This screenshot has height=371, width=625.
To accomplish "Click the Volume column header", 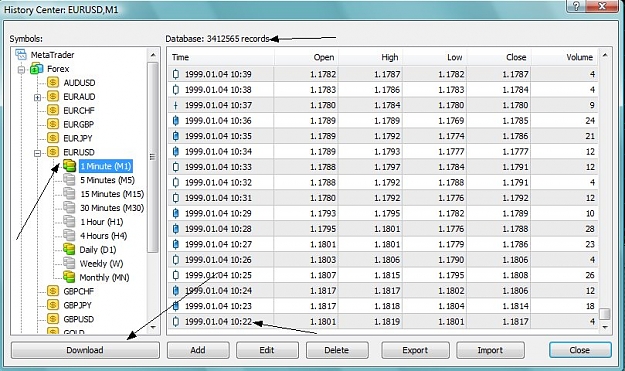I will pos(564,57).
